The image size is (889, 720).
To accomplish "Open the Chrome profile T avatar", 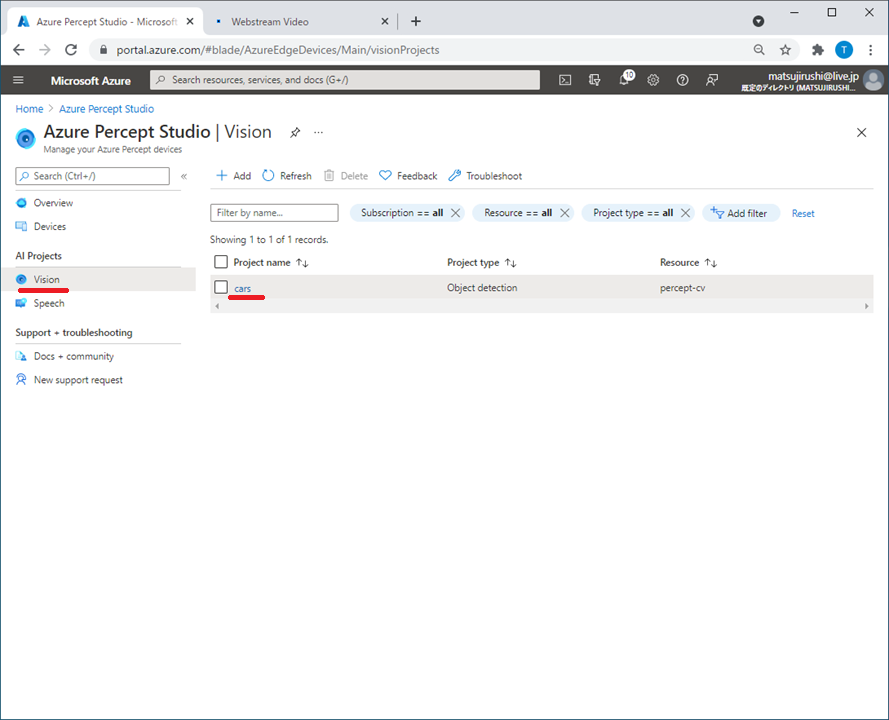I will click(844, 50).
